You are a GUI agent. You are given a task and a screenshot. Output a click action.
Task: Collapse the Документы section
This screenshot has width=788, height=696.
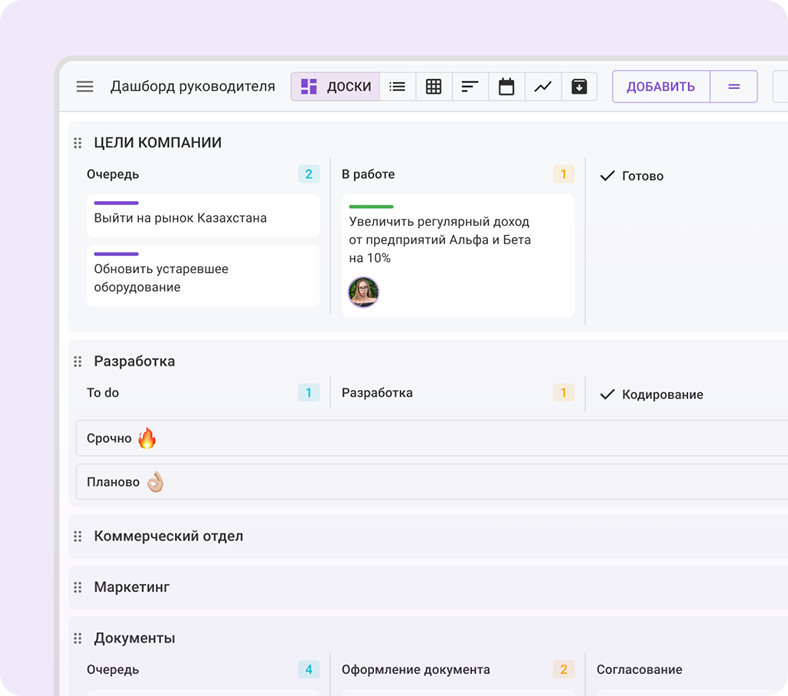coord(134,638)
